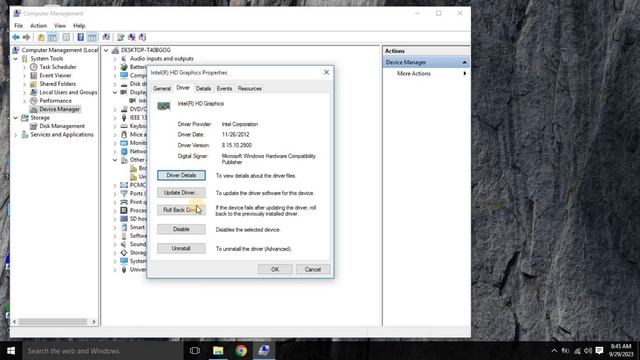Click the Uninstall device red-X toolbar icon

pos(131,38)
